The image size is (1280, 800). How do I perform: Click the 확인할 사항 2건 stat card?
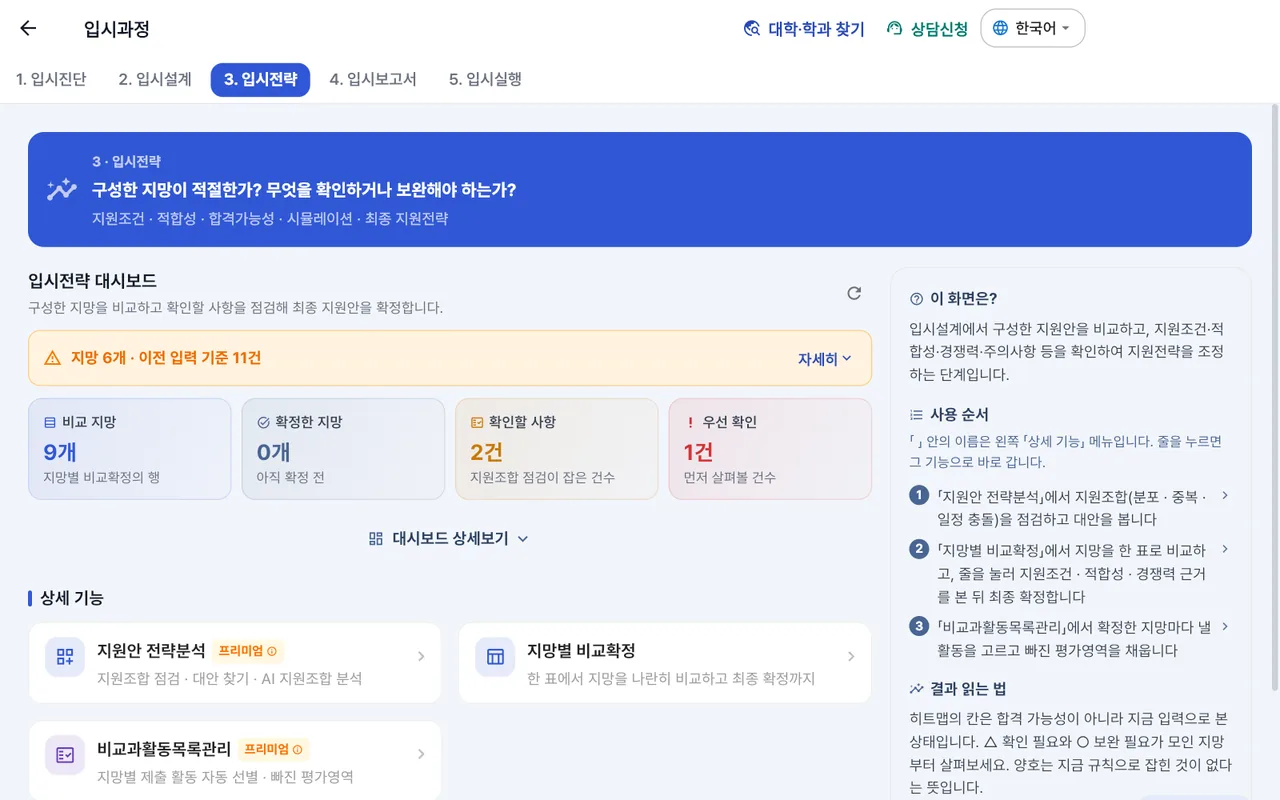click(557, 449)
